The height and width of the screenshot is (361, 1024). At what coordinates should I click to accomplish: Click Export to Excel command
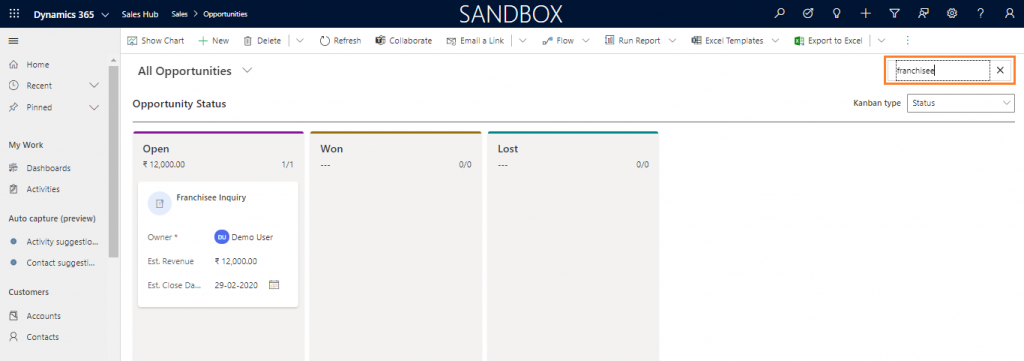(x=828, y=40)
